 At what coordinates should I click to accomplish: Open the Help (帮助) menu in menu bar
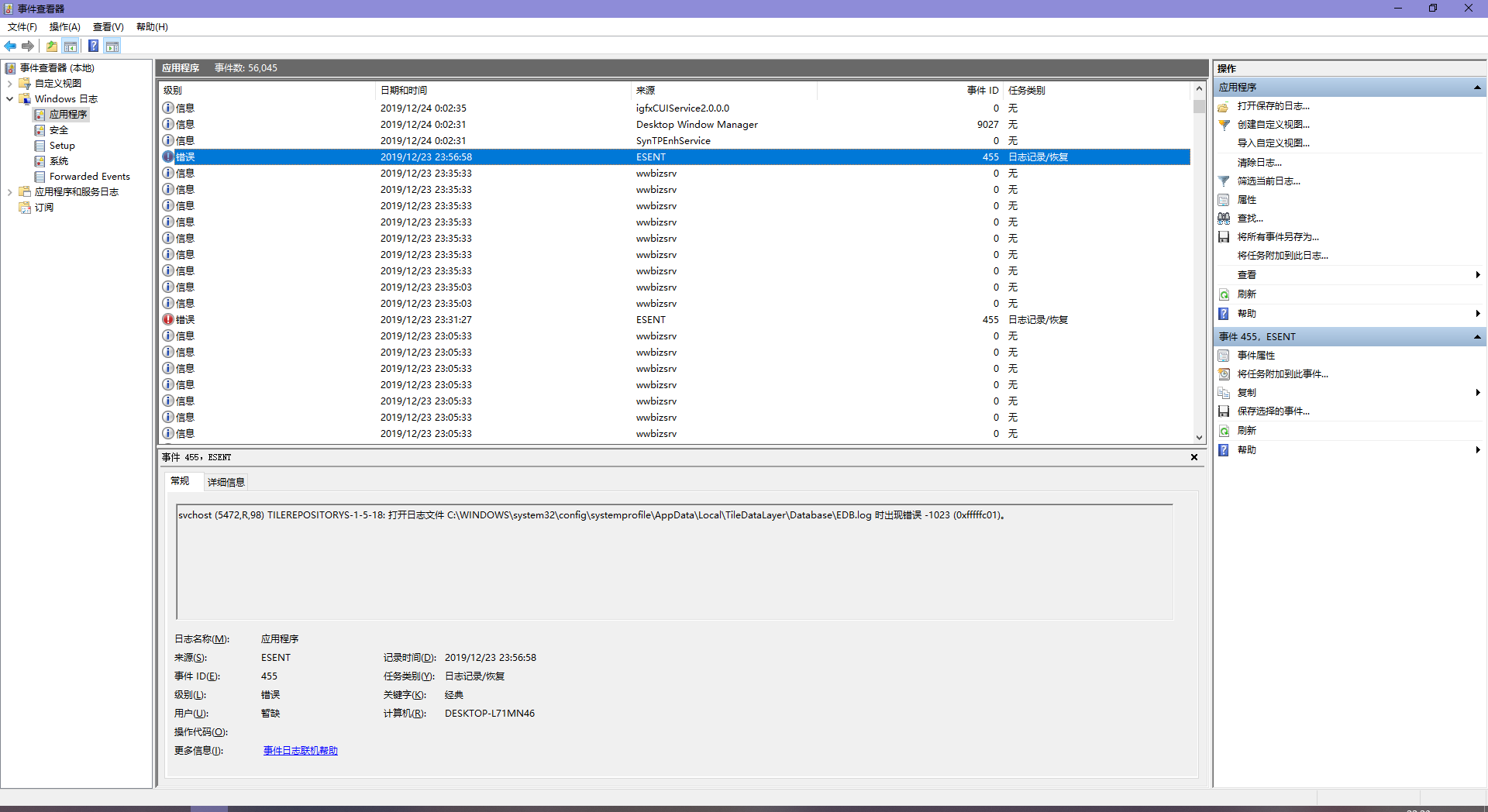(x=152, y=27)
